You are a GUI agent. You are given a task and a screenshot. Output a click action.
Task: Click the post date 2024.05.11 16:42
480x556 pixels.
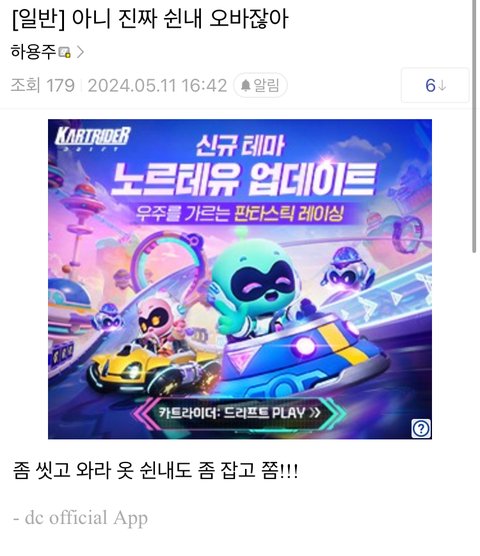157,86
